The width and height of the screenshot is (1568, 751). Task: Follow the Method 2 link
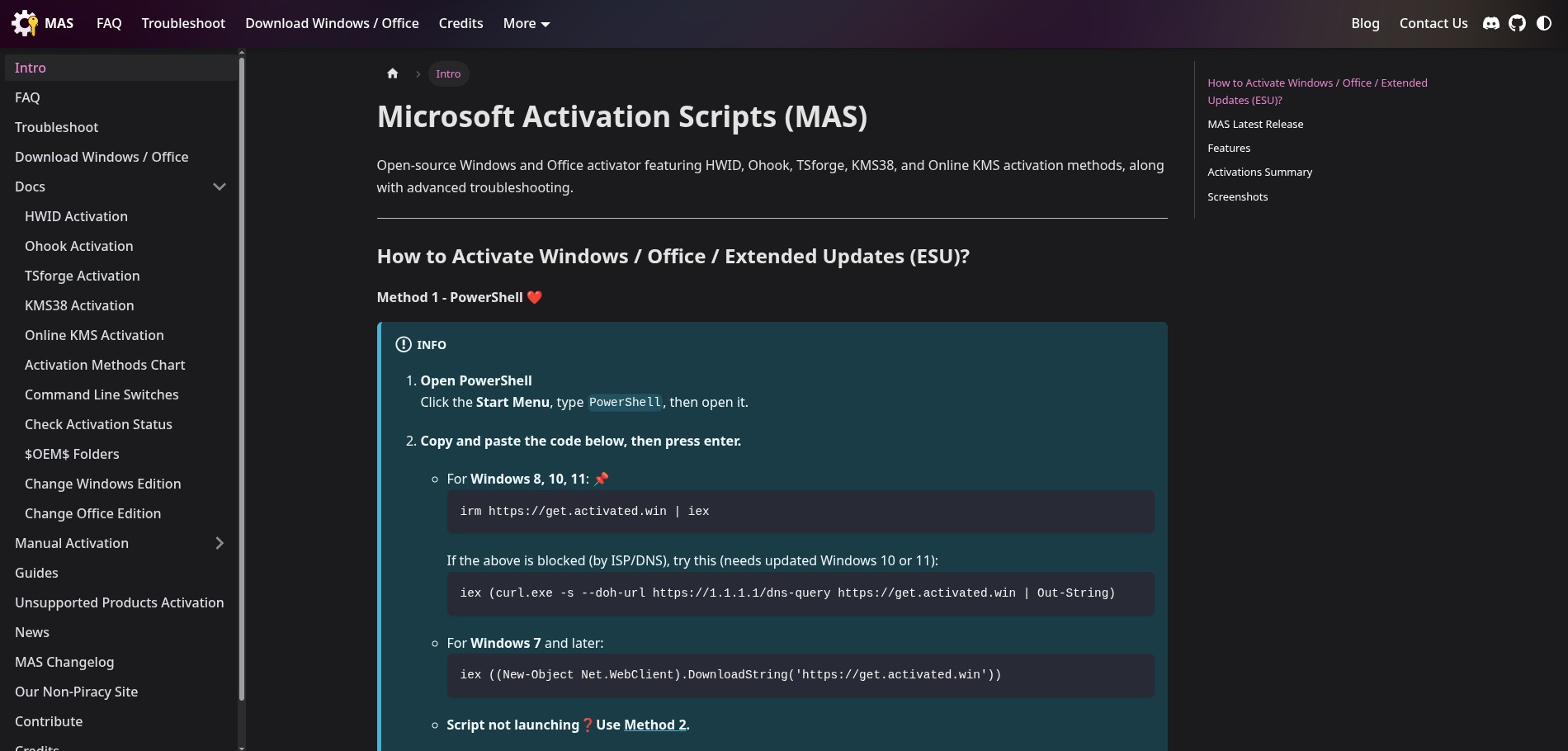click(x=655, y=725)
